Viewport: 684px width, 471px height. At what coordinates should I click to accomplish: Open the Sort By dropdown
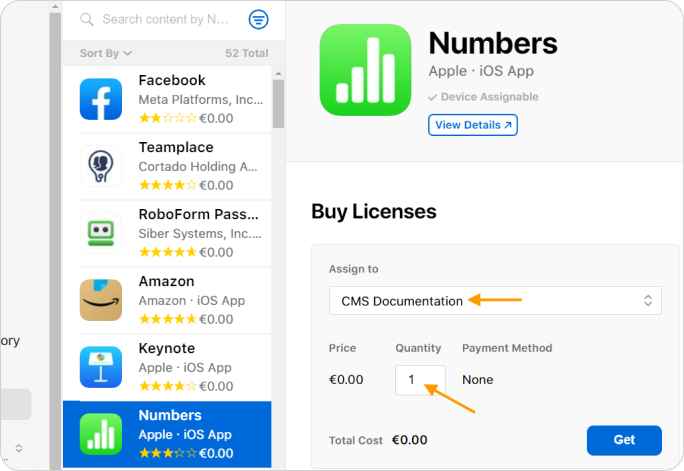pyautogui.click(x=106, y=53)
